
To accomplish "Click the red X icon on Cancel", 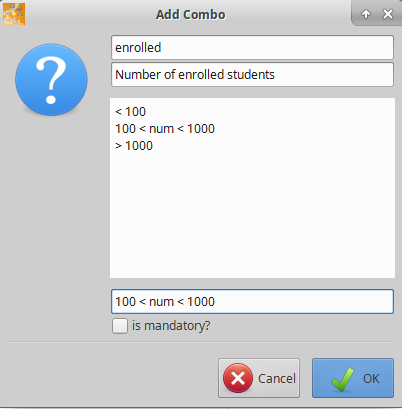I will tap(238, 378).
